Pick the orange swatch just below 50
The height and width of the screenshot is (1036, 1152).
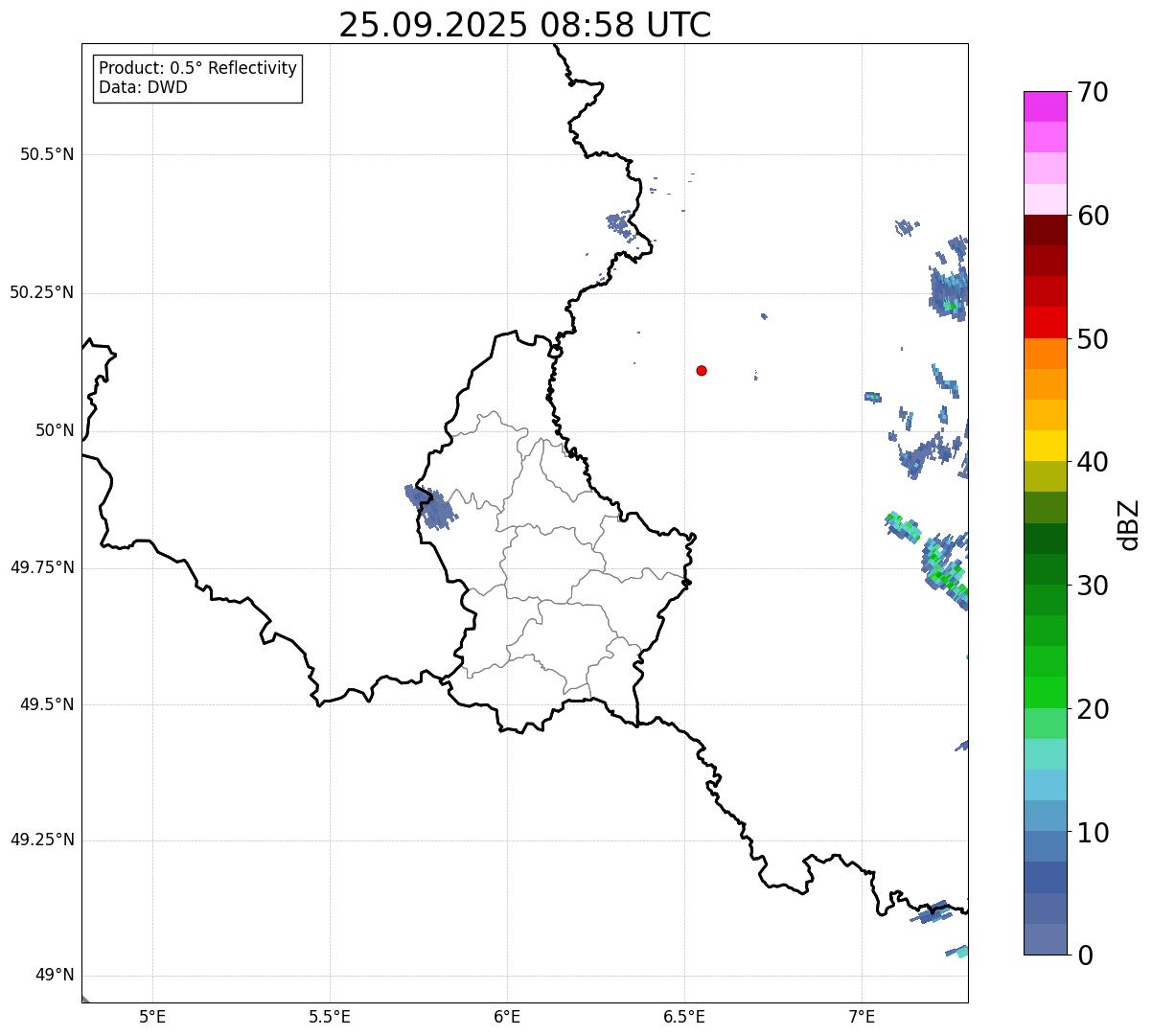point(1046,354)
